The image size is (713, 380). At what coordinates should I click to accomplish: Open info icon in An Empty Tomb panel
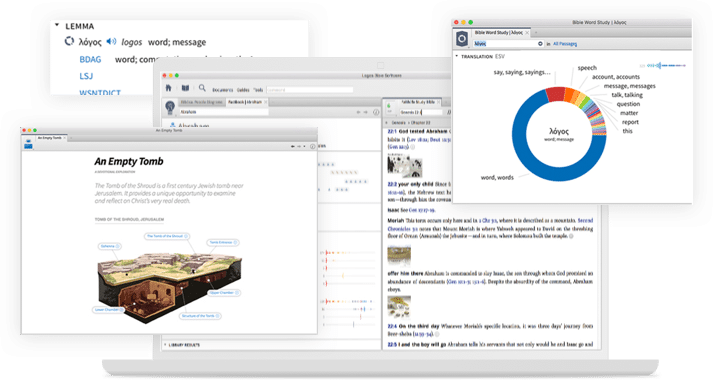(312, 146)
